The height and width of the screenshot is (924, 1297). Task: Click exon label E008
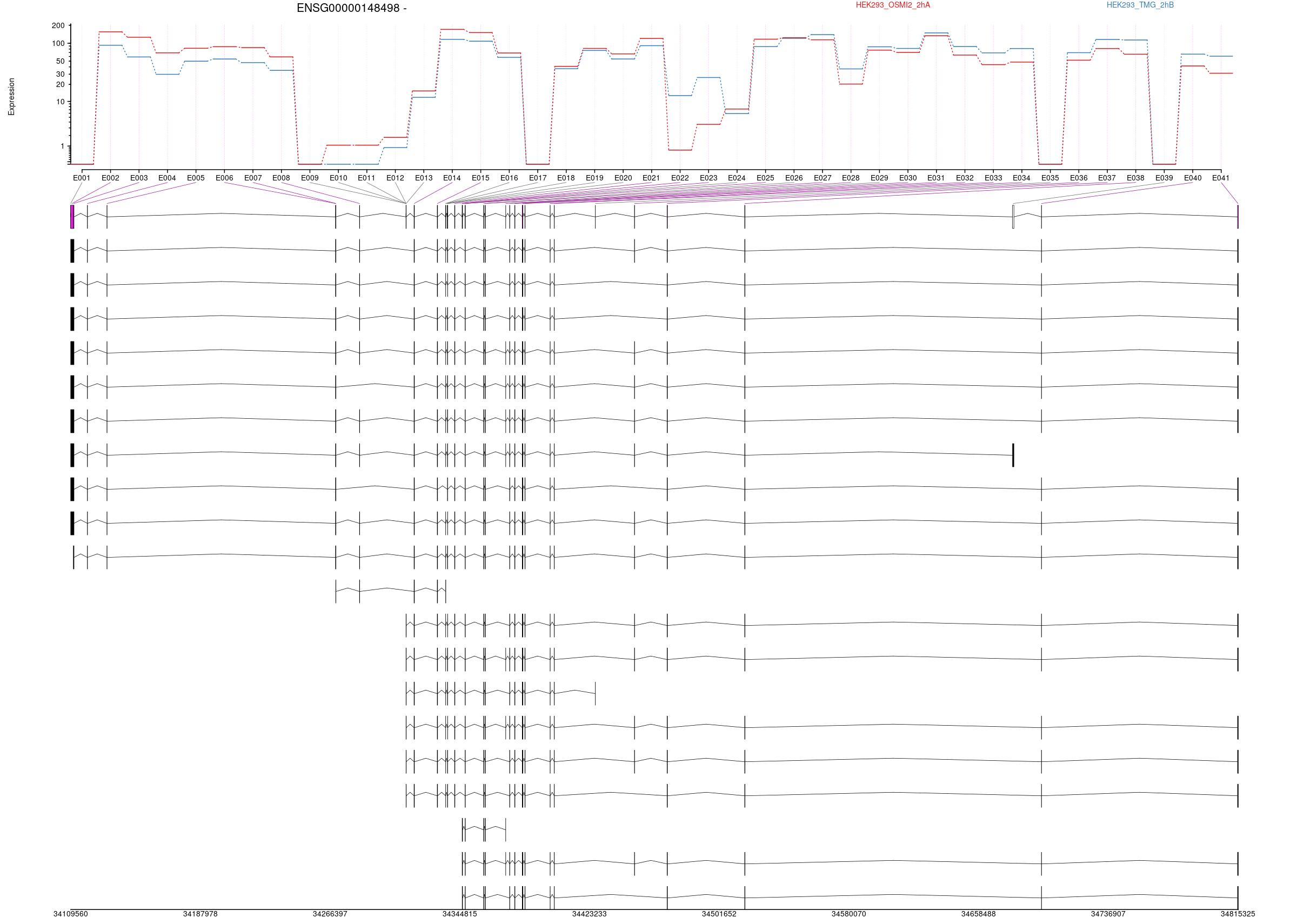(x=281, y=178)
